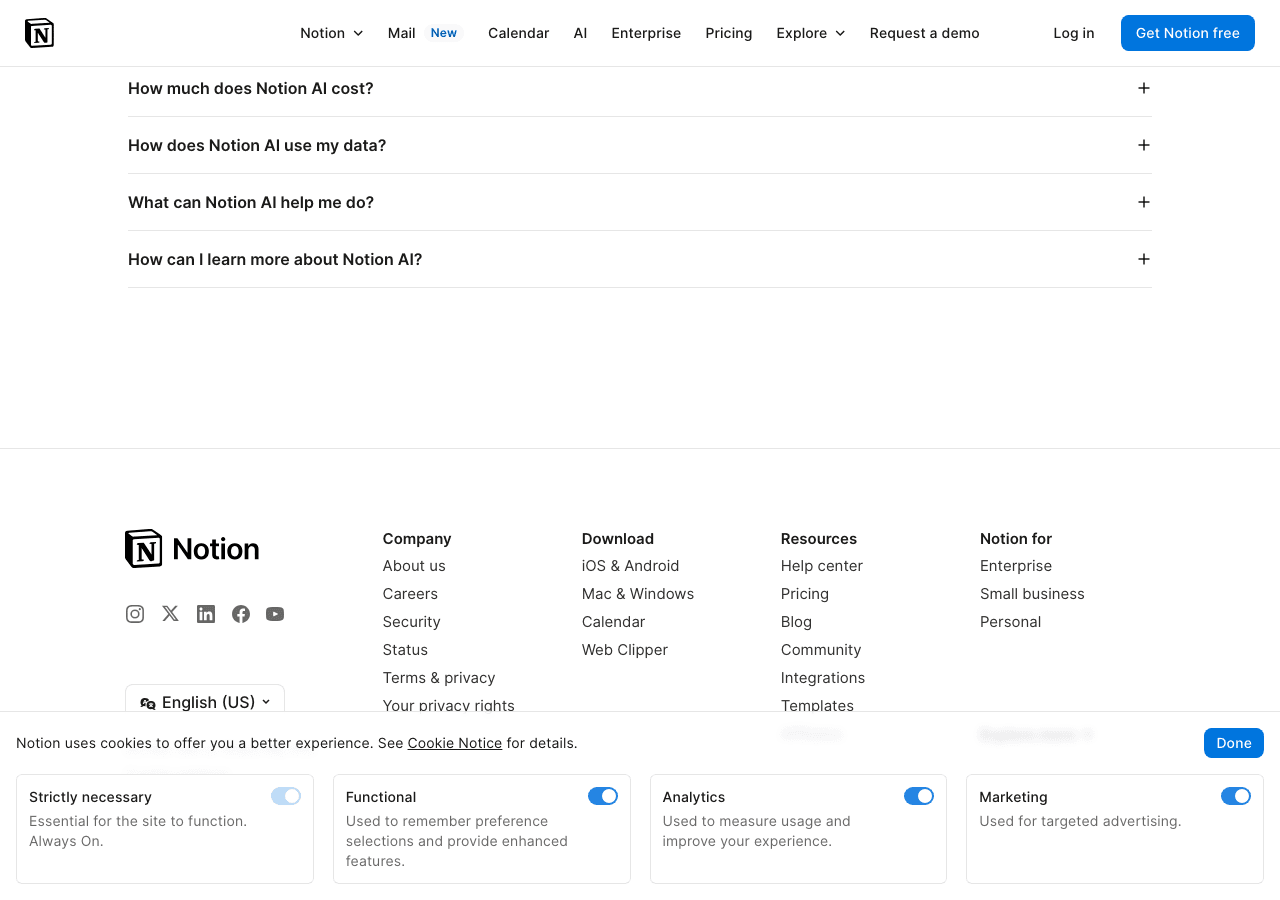Select Enterprise in the top navigation
The width and height of the screenshot is (1280, 900).
[x=646, y=33]
